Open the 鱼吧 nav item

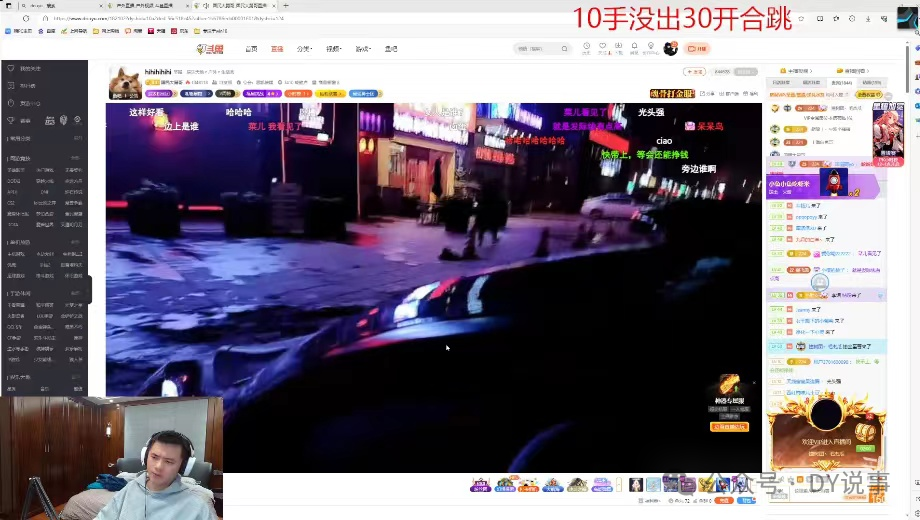coord(391,49)
